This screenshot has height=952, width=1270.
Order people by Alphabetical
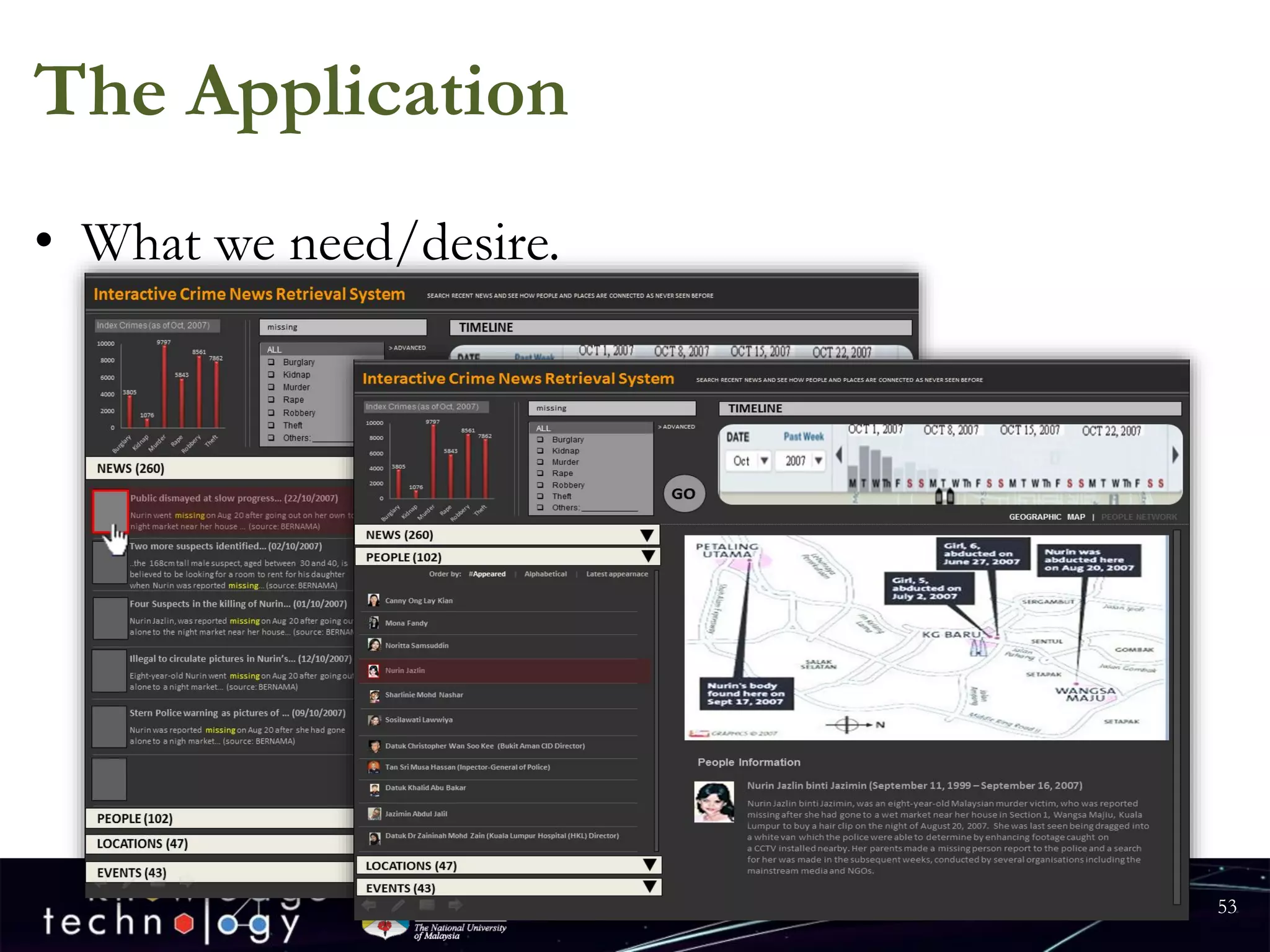click(545, 574)
